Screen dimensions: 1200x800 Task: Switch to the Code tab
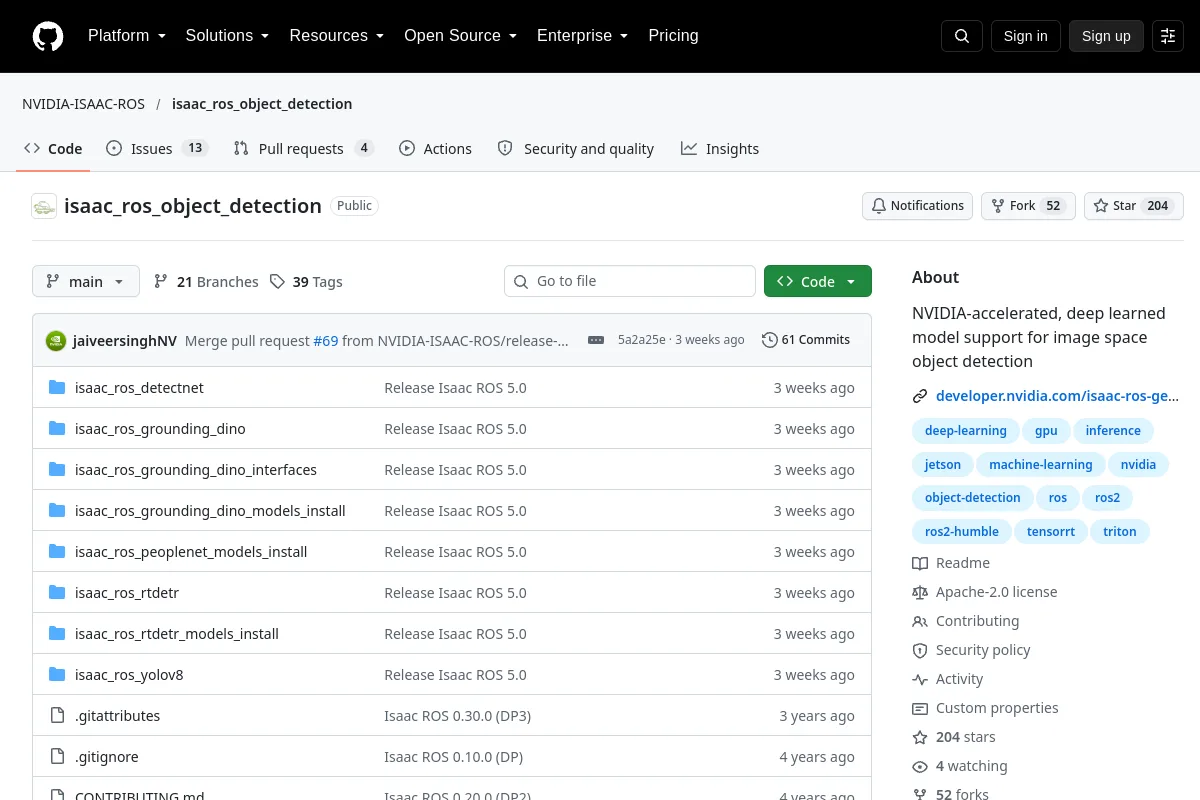54,149
